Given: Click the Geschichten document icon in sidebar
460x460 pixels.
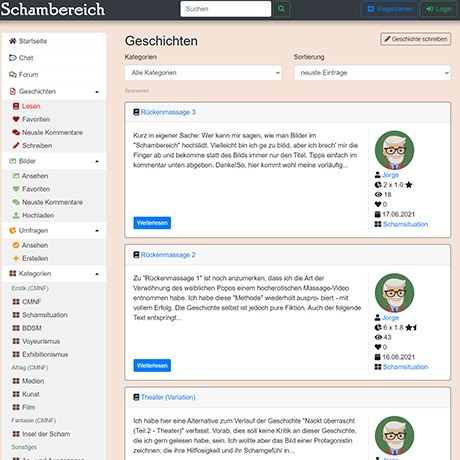Looking at the screenshot, I should [13, 91].
